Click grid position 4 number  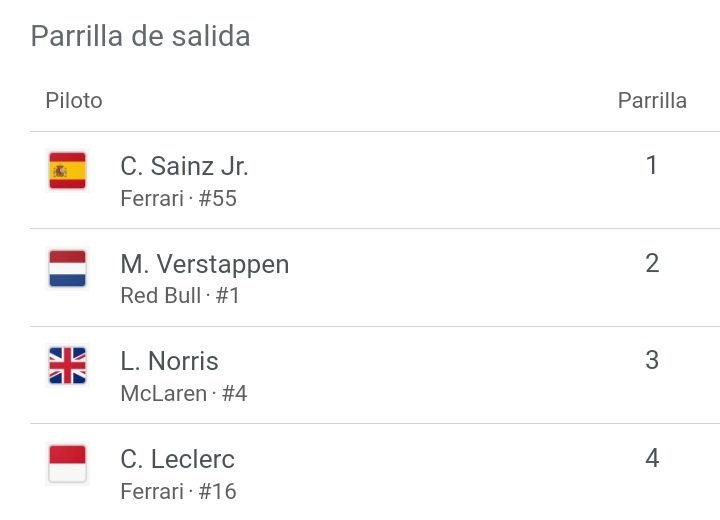coord(652,458)
